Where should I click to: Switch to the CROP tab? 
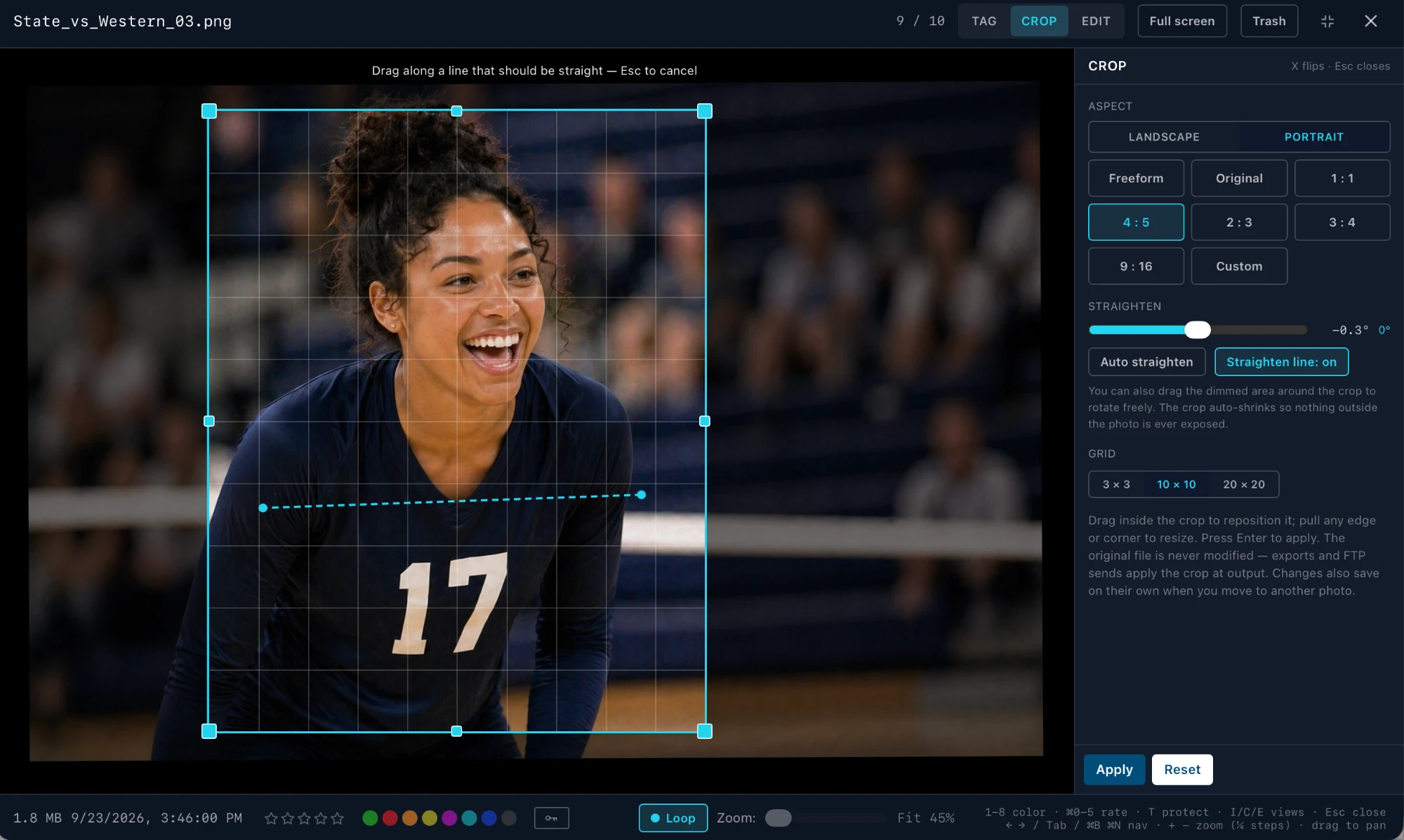[x=1039, y=21]
